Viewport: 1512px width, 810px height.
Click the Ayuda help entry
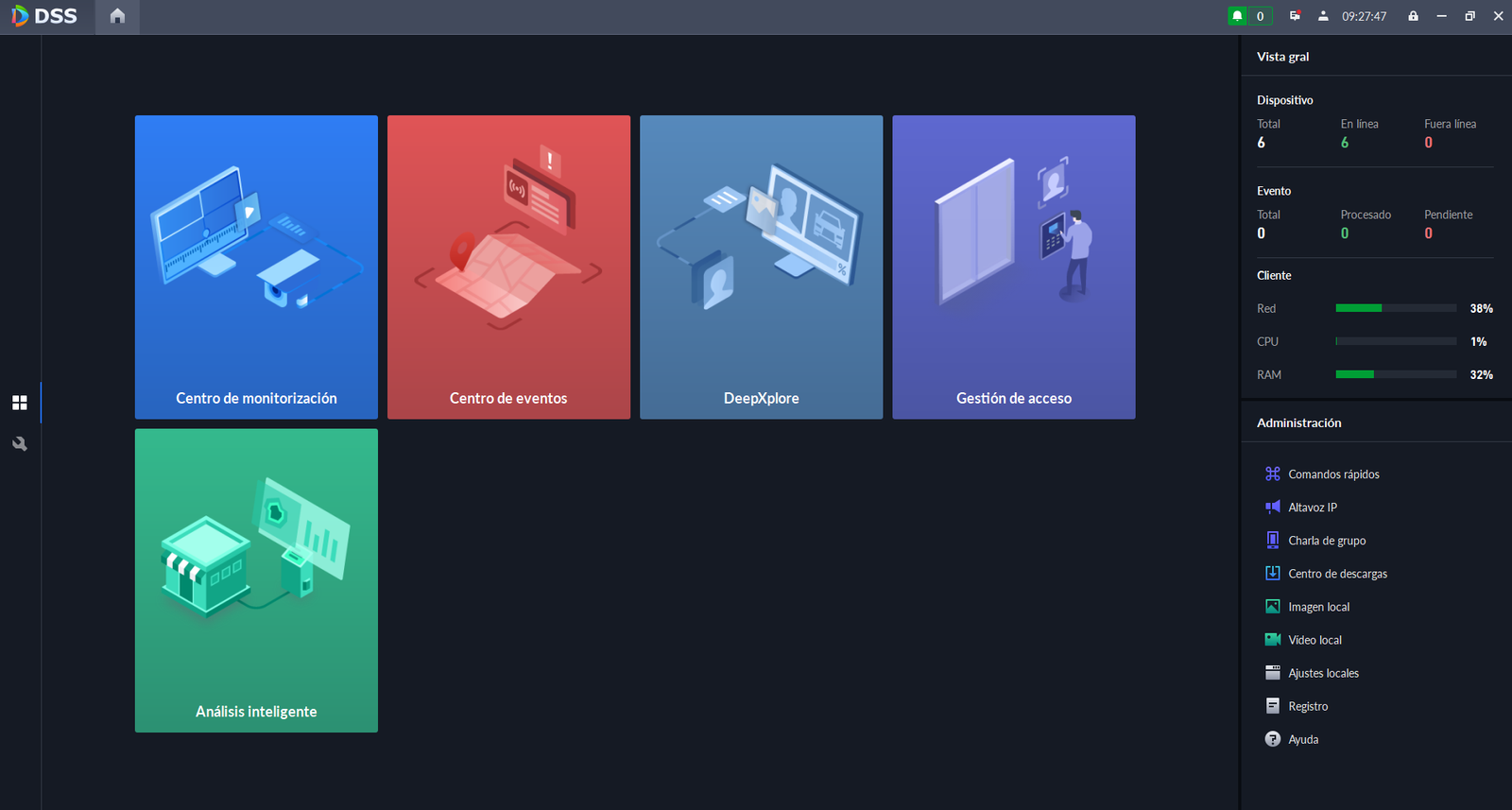1302,739
